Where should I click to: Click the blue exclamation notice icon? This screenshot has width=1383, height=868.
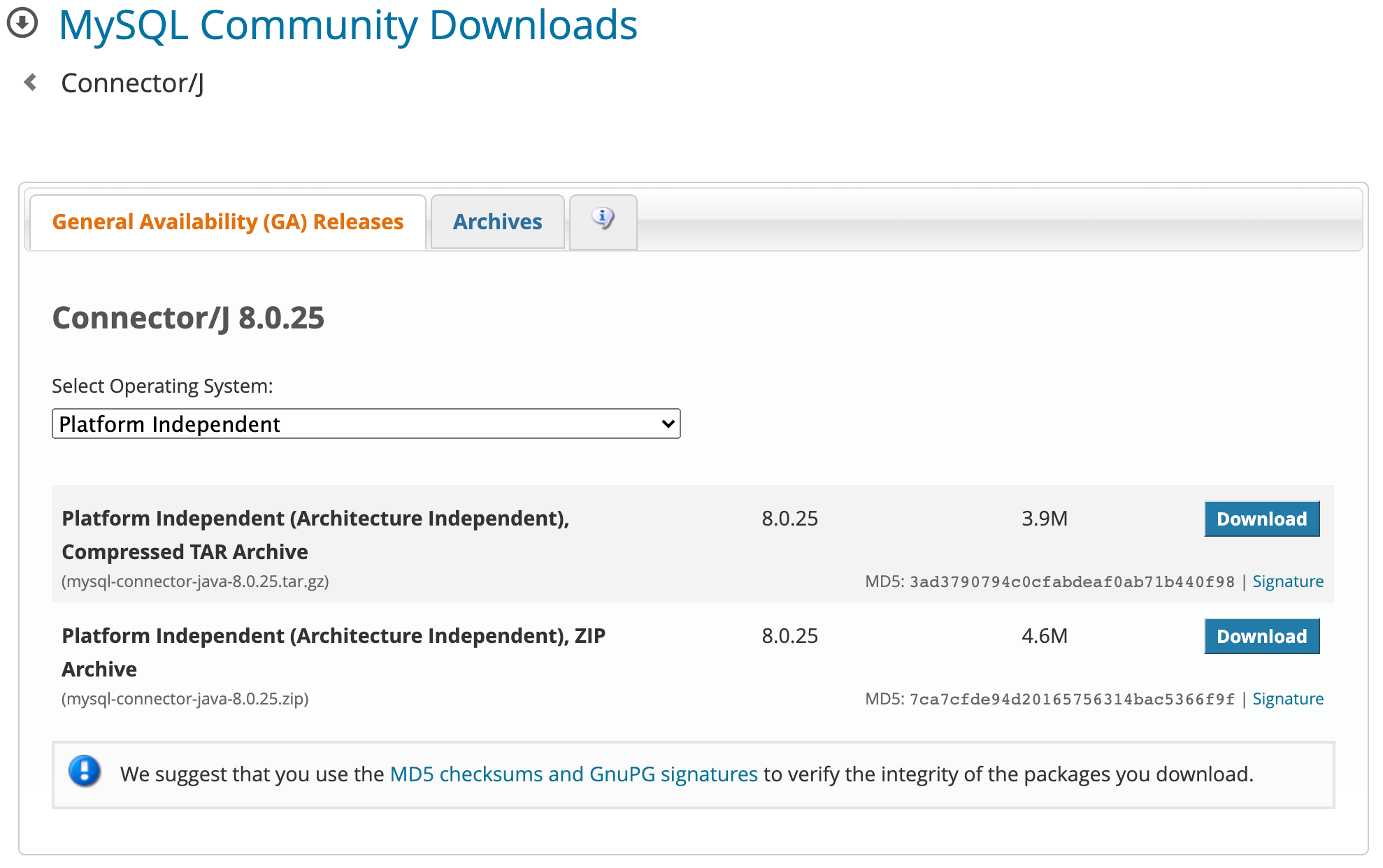tap(85, 772)
